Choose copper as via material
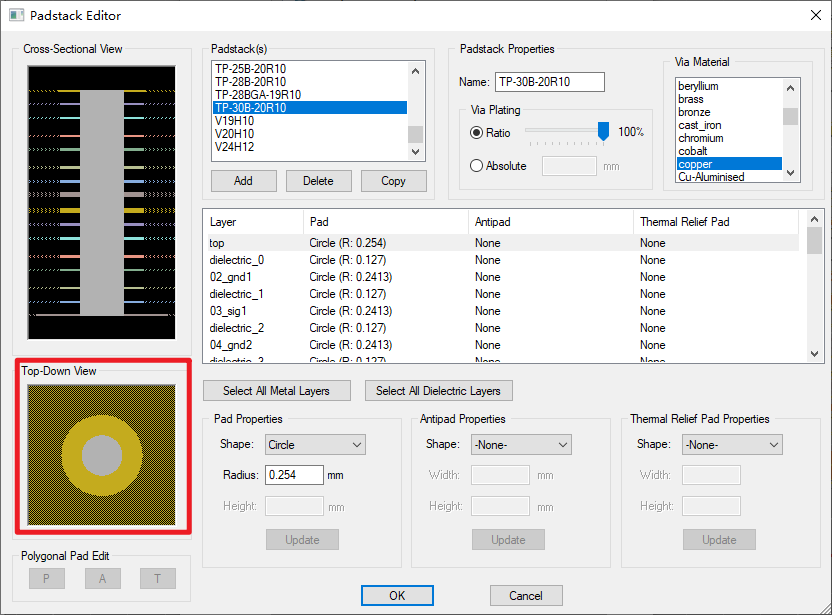The image size is (832, 615). (730, 164)
